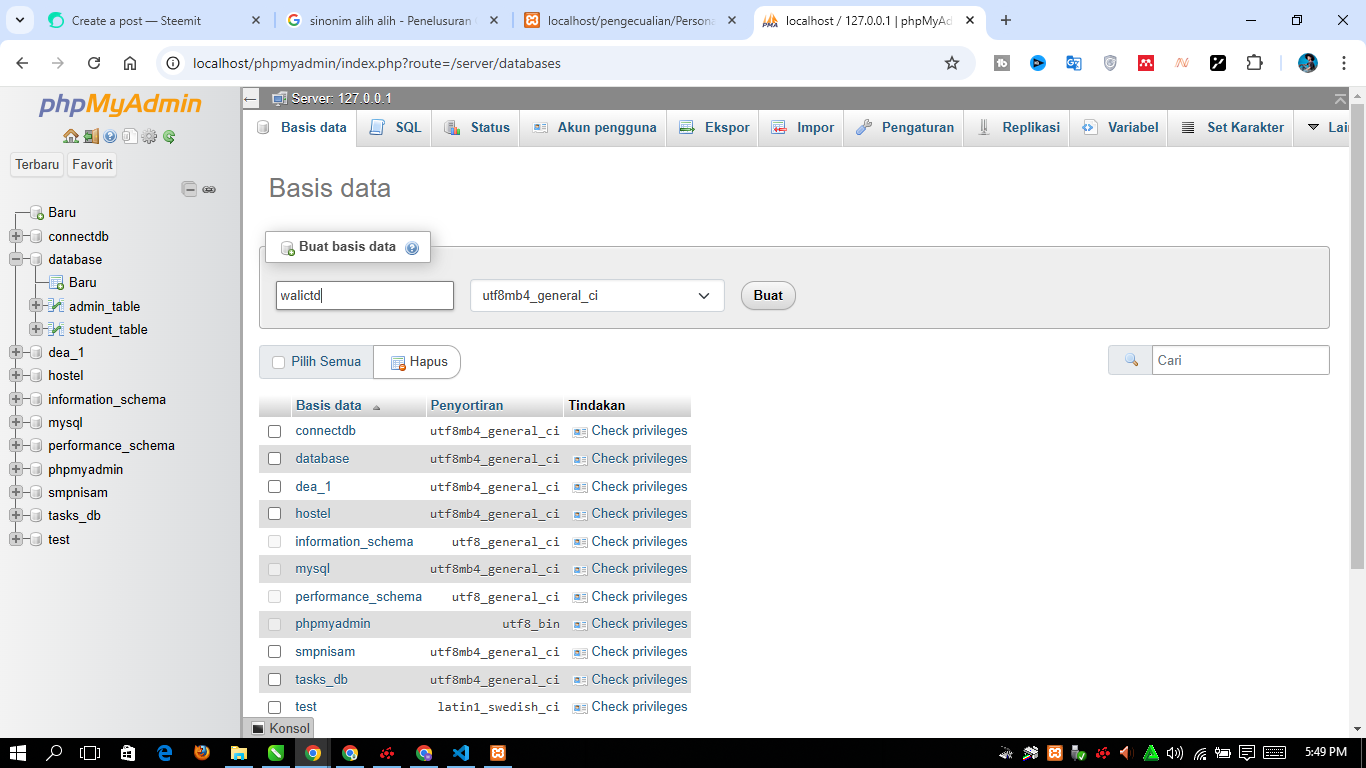Tick the Pilih Semua checkbox
Image resolution: width=1366 pixels, height=768 pixels.
click(279, 362)
